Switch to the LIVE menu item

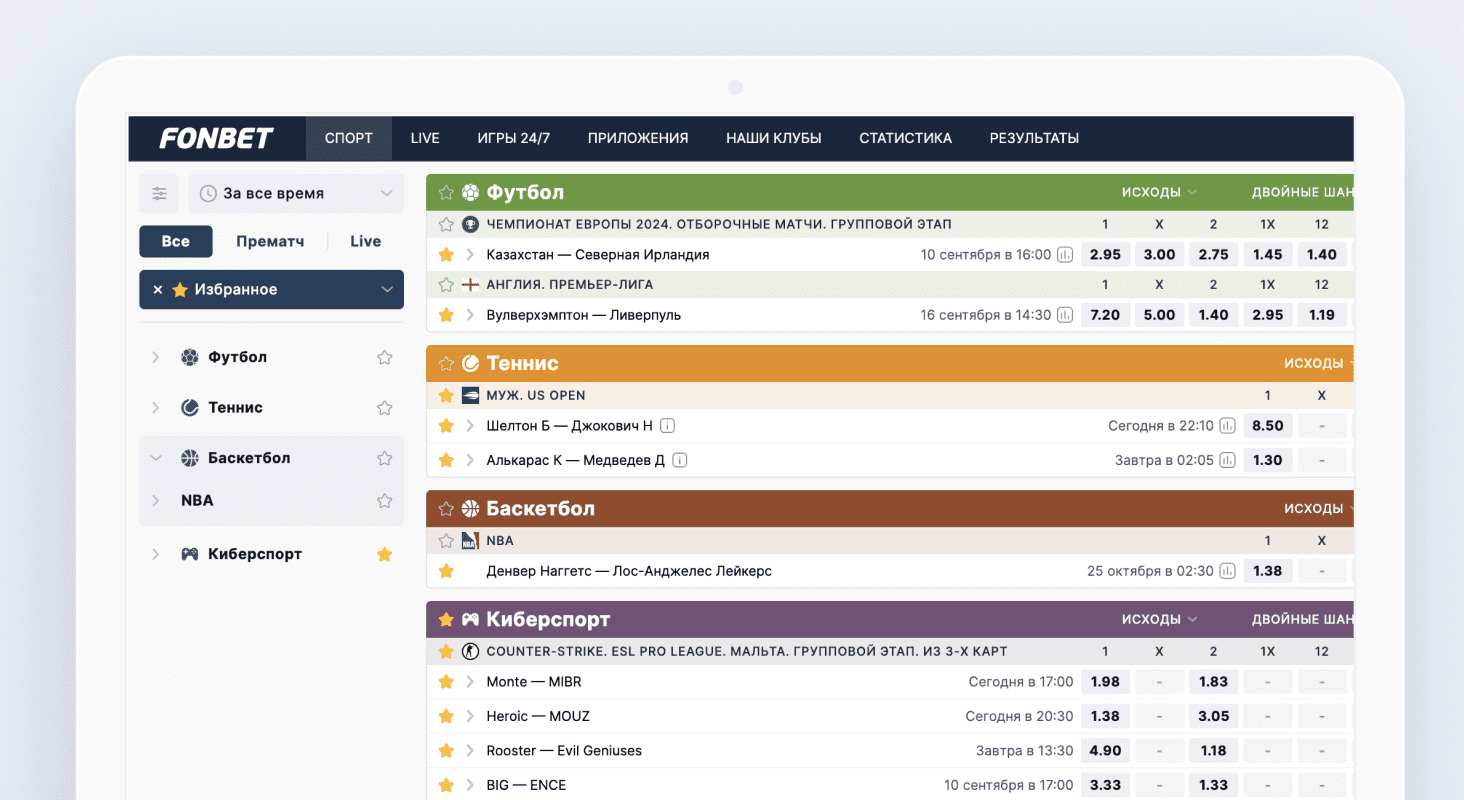click(425, 139)
